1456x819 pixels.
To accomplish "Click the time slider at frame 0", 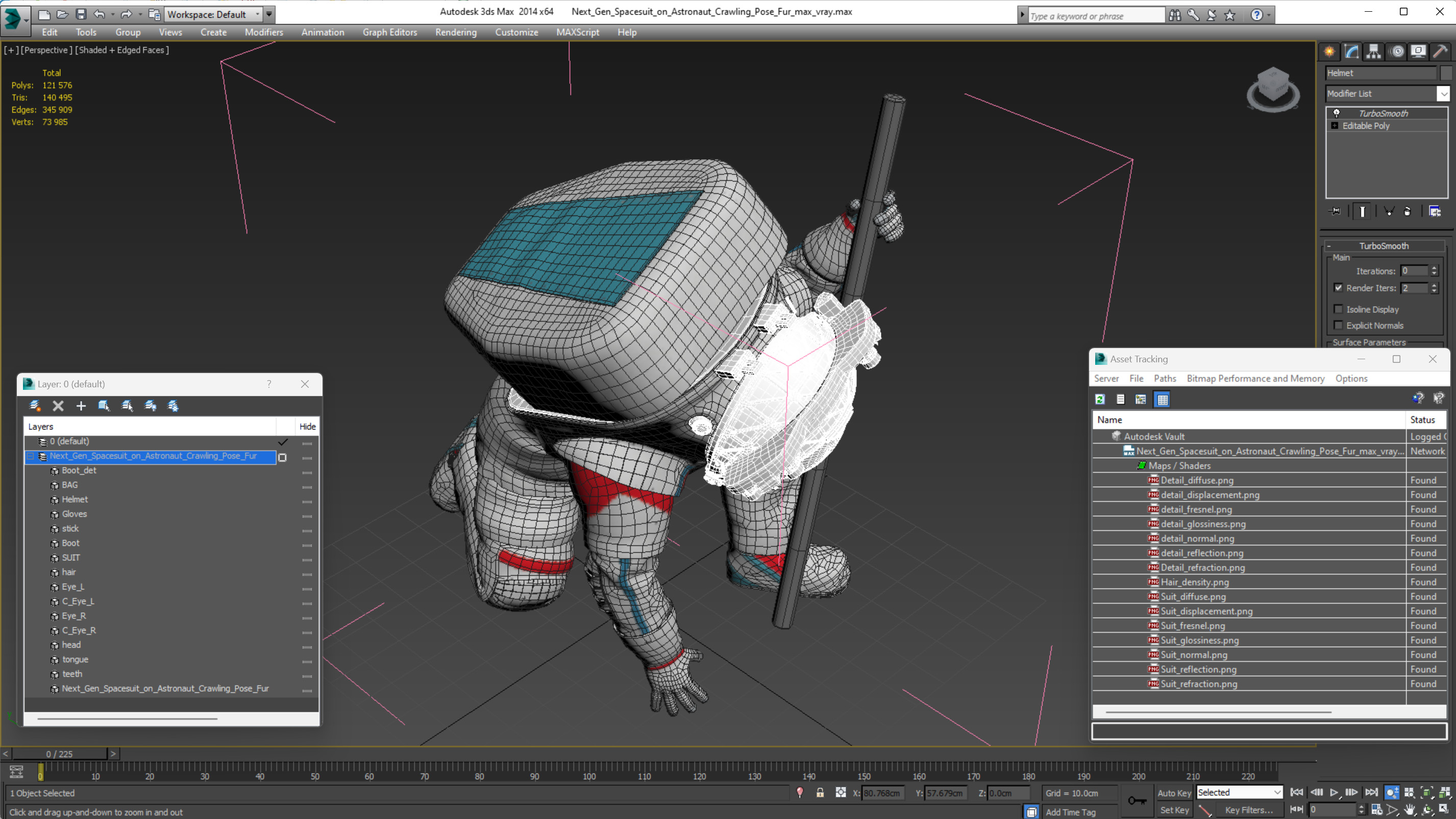I will tap(59, 754).
